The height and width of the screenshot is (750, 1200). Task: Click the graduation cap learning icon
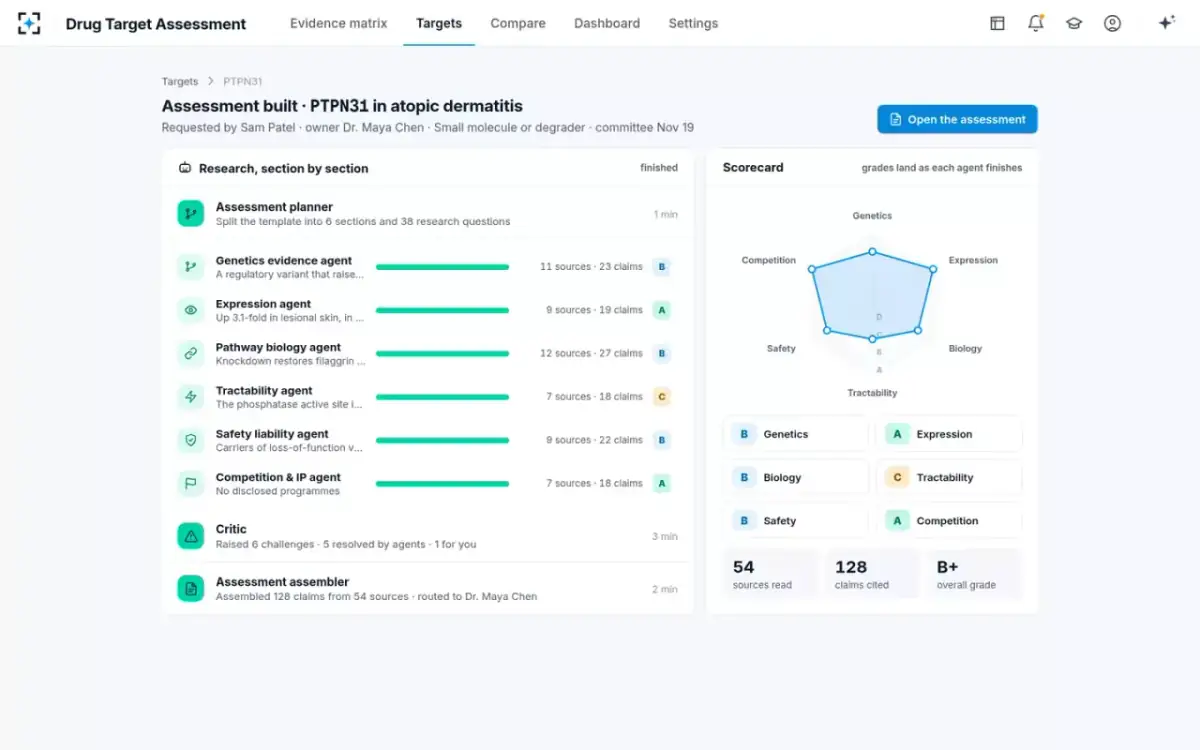tap(1074, 23)
